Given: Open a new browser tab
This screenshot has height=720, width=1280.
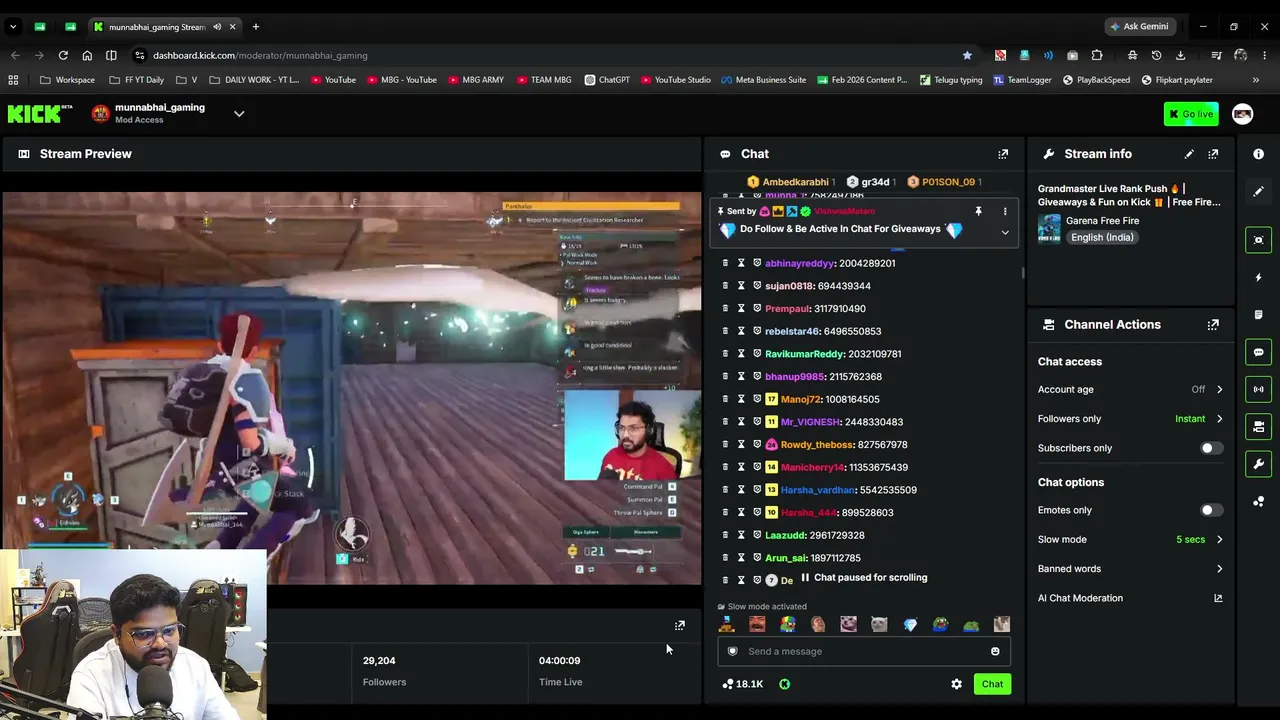Looking at the screenshot, I should (x=256, y=27).
